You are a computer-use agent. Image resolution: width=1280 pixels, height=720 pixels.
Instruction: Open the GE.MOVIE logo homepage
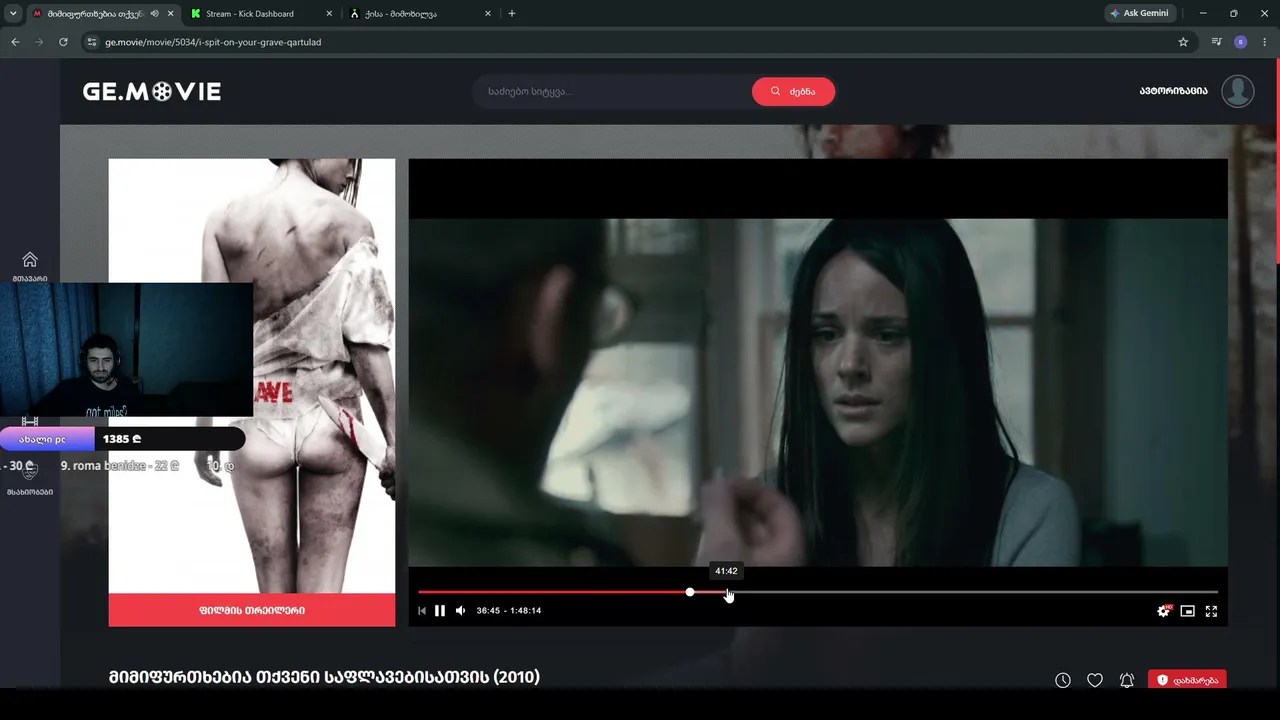click(x=152, y=92)
